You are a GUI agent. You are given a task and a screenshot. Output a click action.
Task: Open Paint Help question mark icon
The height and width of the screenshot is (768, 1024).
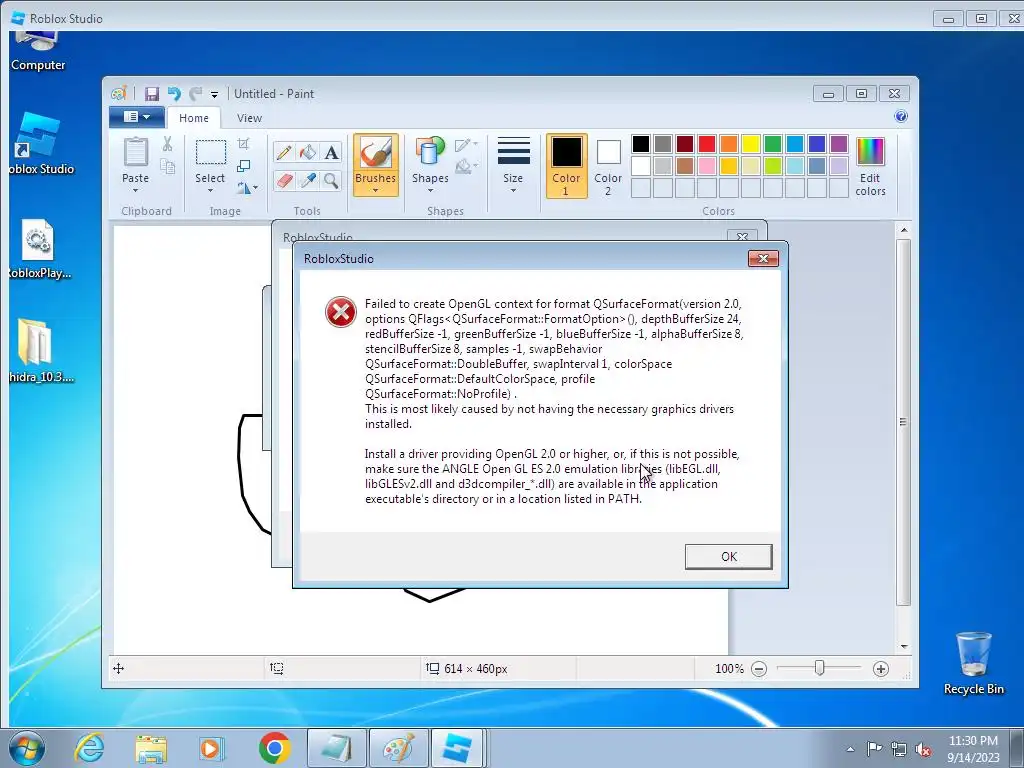point(901,116)
